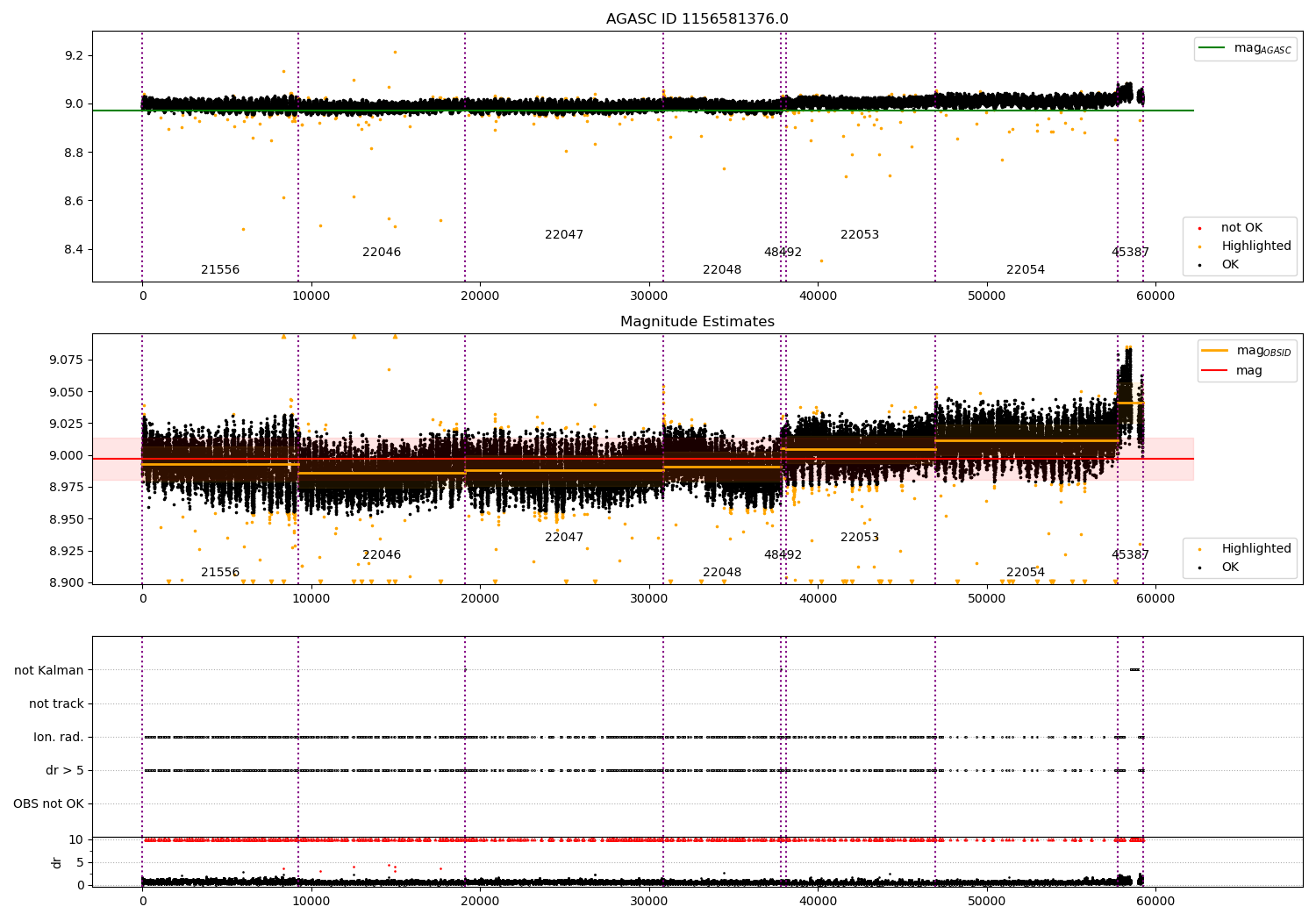Click the y-axis tick 9.050
Image resolution: width=1316 pixels, height=921 pixels.
(66, 392)
